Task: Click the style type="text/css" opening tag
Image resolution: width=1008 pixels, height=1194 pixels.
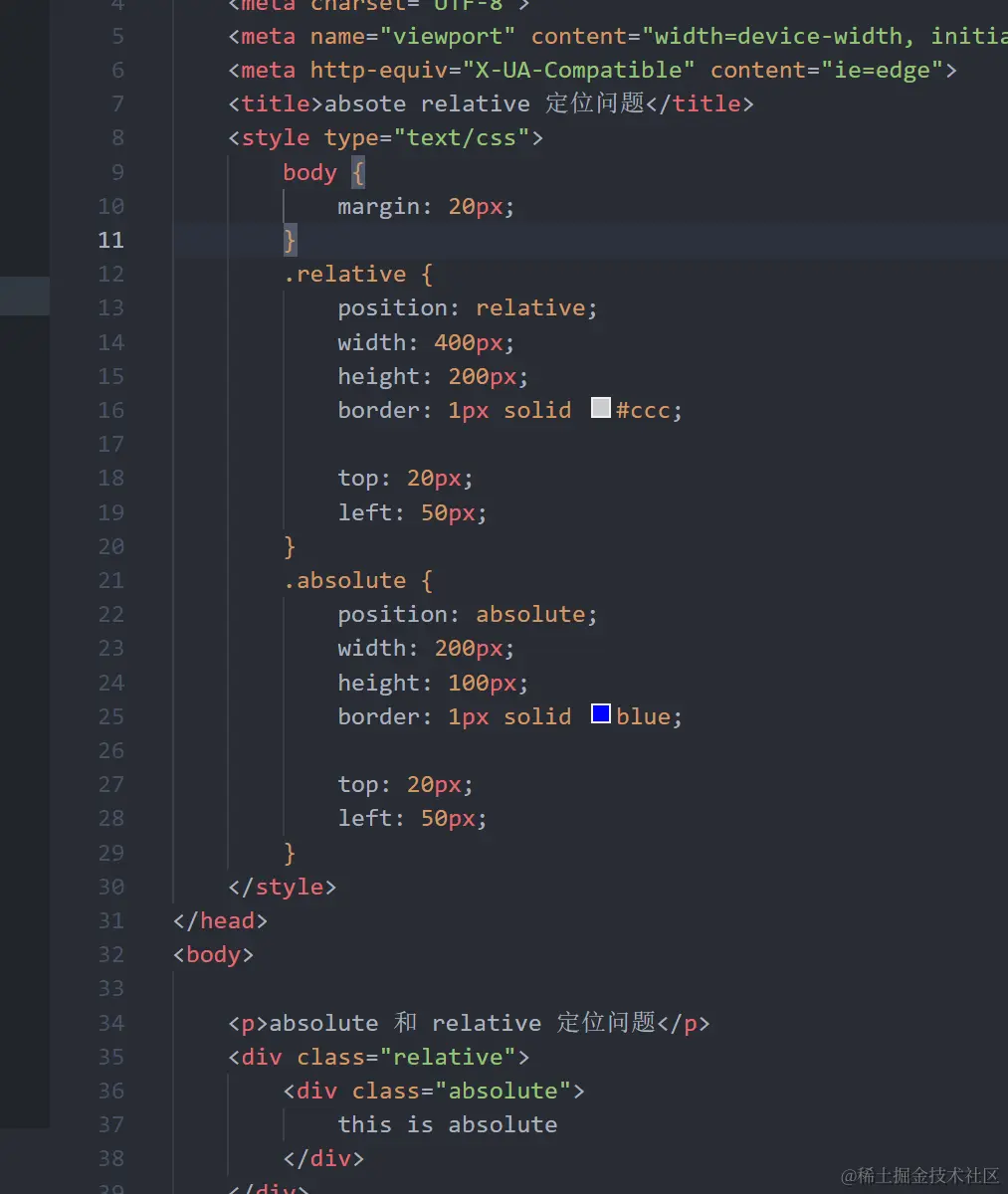Action: (386, 137)
